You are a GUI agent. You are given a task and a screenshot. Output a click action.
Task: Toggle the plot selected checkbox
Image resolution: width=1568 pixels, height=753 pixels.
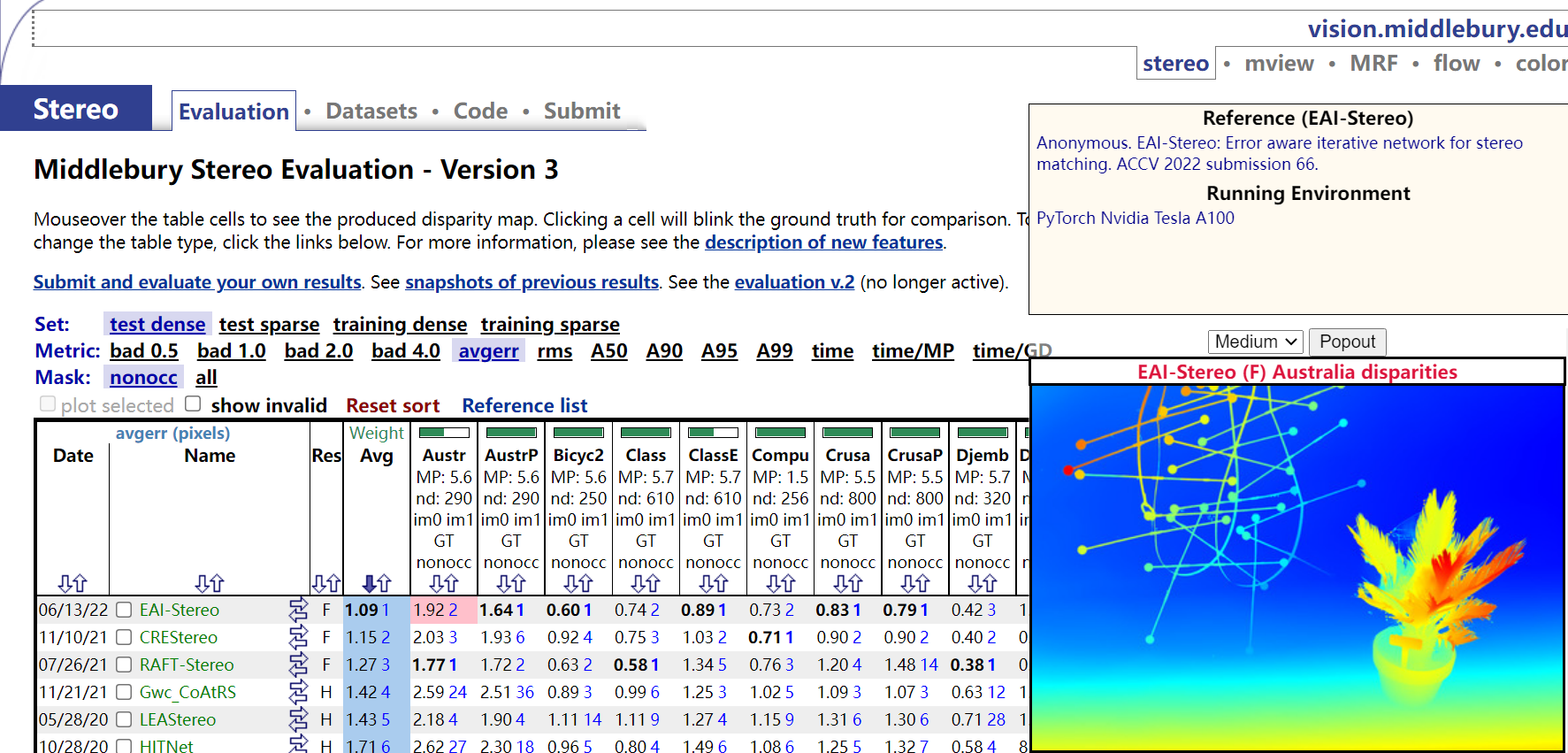(x=48, y=403)
